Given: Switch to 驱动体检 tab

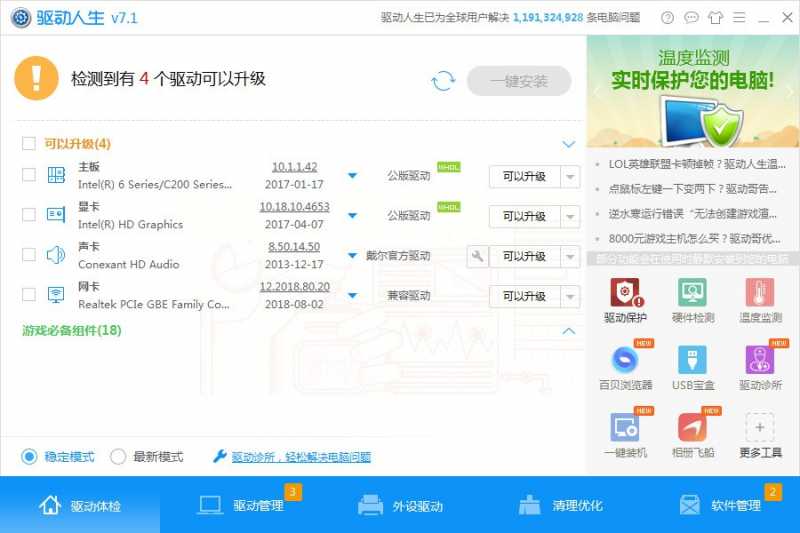Looking at the screenshot, I should (80, 505).
